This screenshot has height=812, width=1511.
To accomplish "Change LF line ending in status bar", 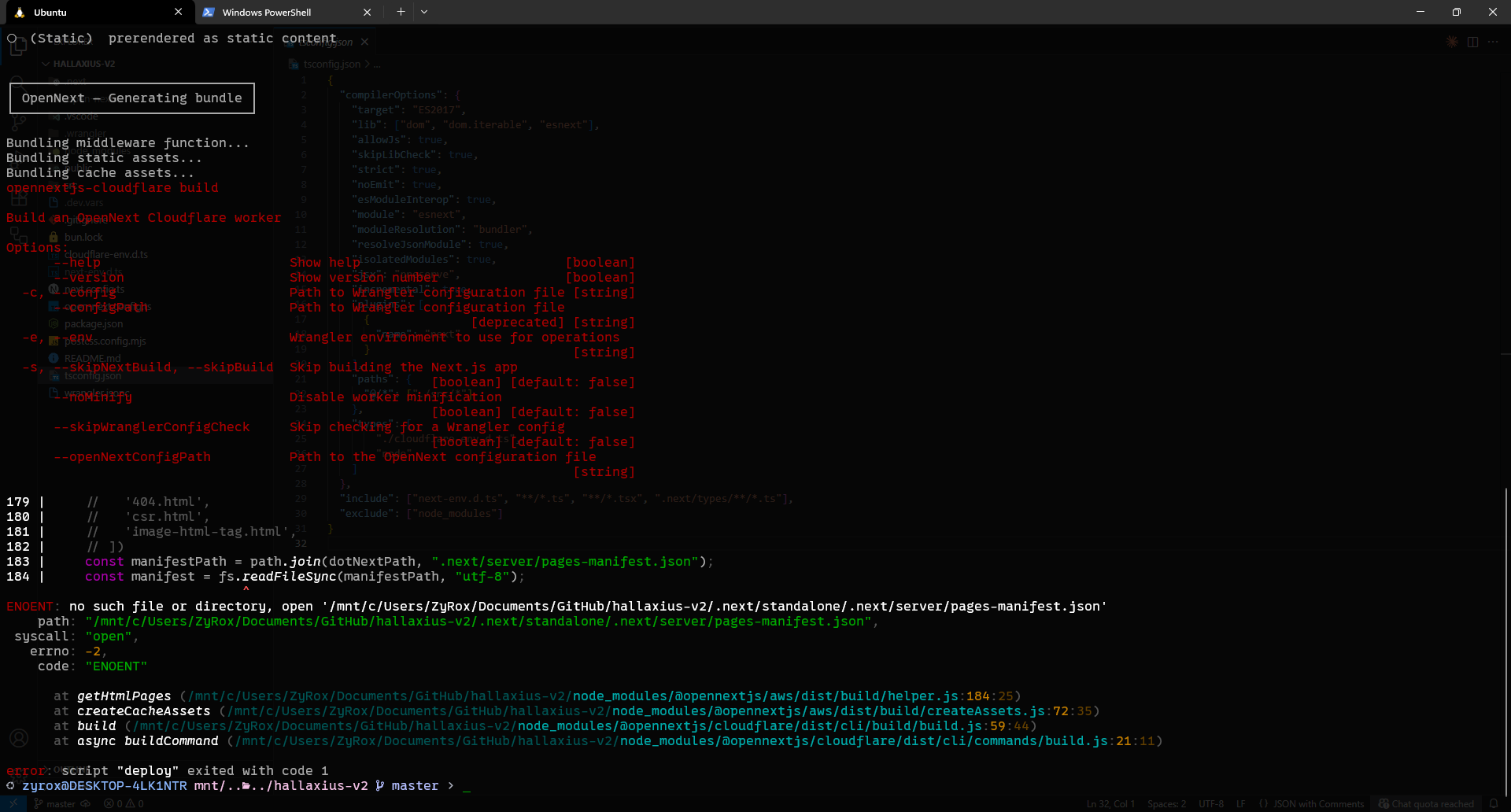I will pyautogui.click(x=1241, y=803).
